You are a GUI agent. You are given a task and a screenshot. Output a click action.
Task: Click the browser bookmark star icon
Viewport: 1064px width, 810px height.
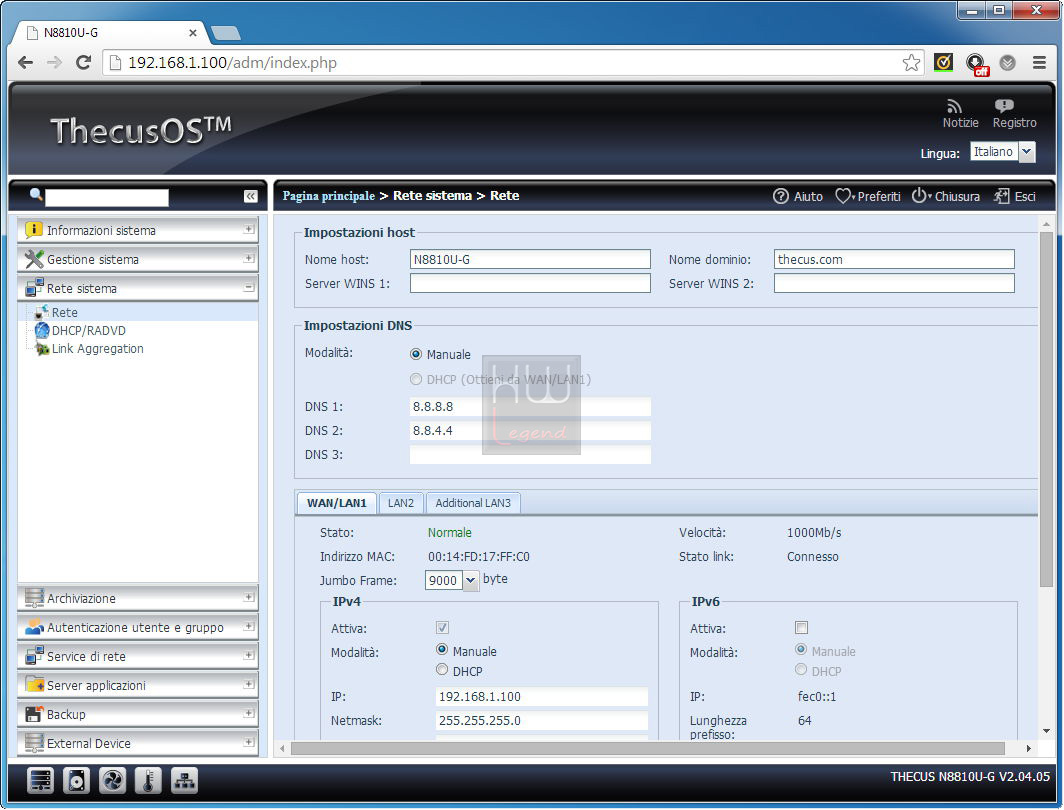pyautogui.click(x=911, y=63)
